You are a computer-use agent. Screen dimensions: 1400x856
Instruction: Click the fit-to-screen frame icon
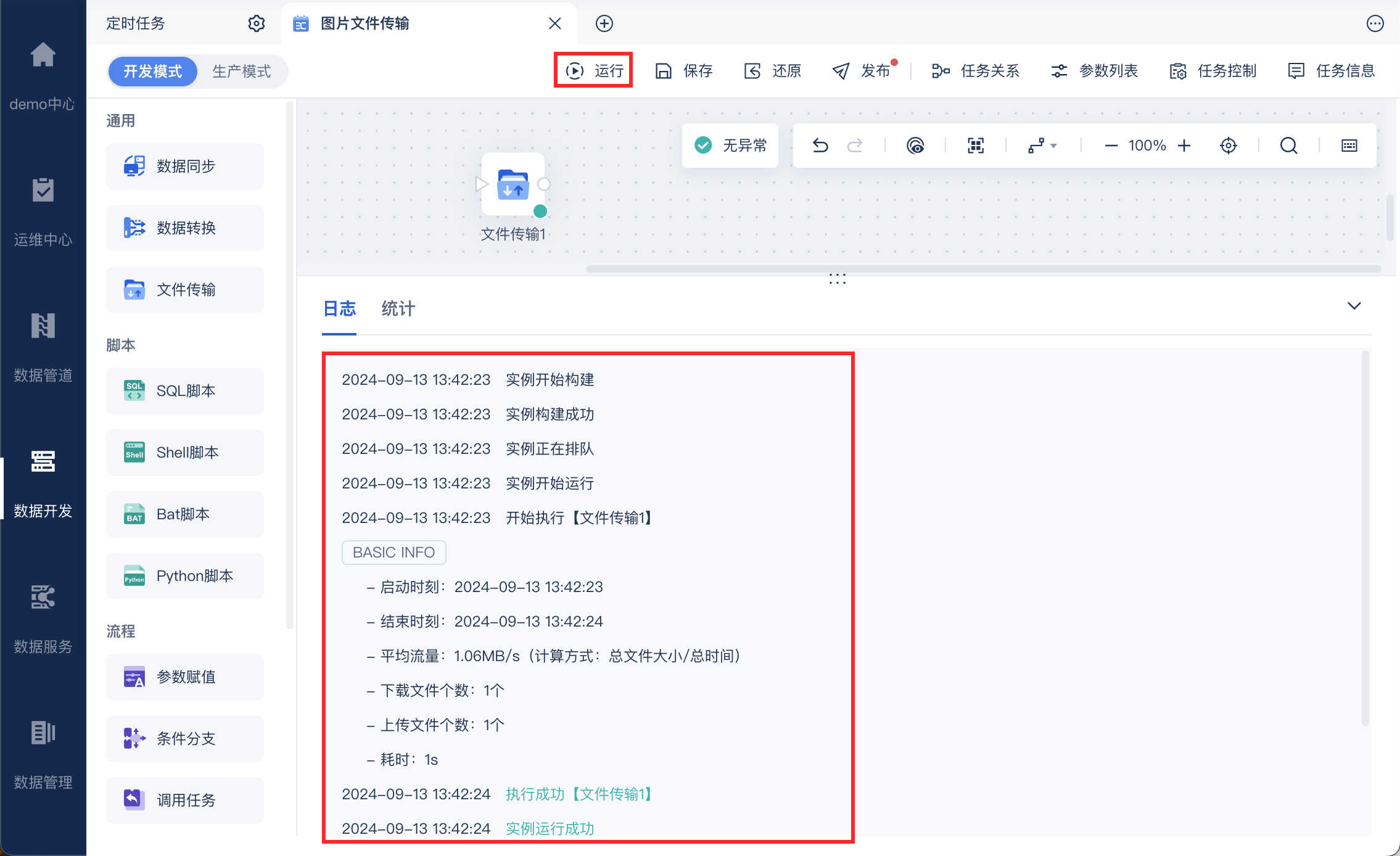click(976, 146)
